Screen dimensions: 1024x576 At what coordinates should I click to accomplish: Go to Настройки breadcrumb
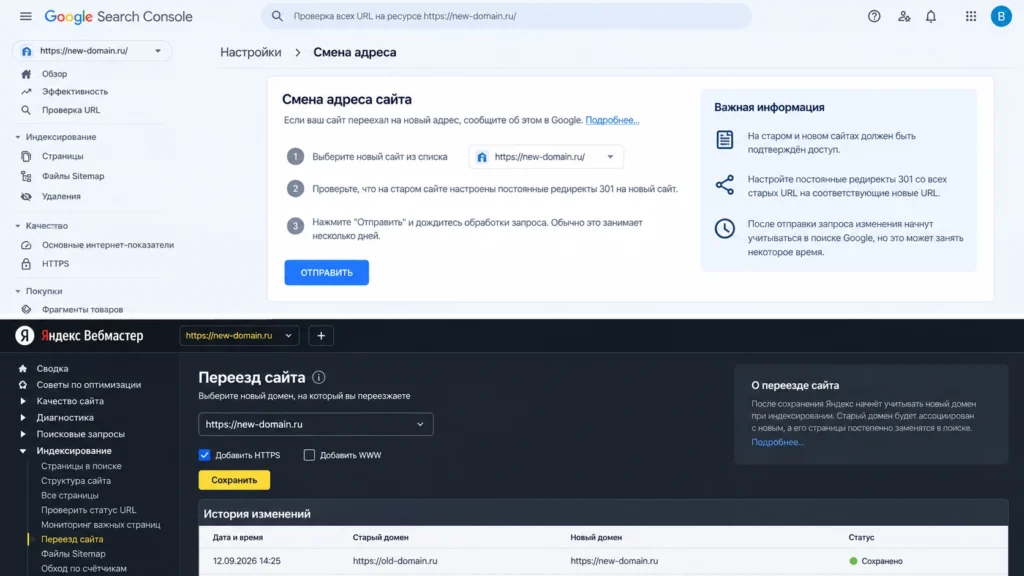[251, 52]
